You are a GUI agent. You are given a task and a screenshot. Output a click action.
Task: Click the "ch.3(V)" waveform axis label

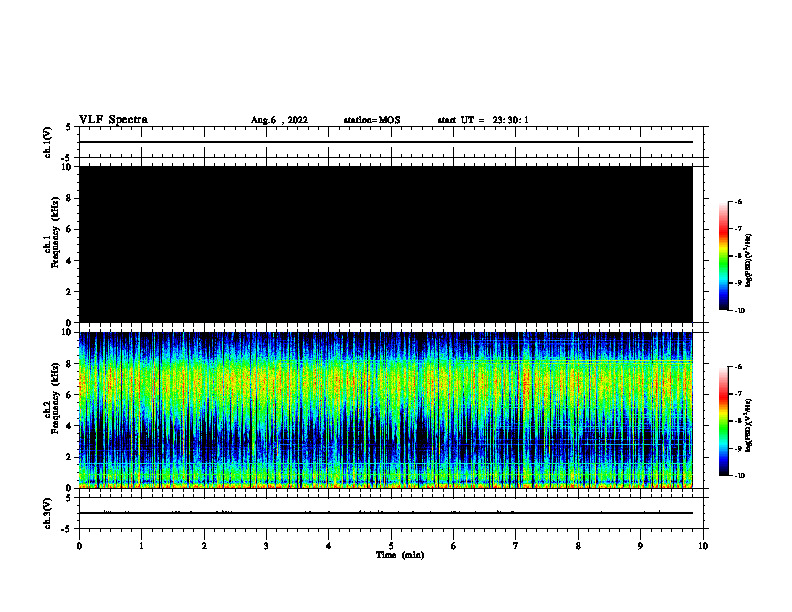pos(47,514)
